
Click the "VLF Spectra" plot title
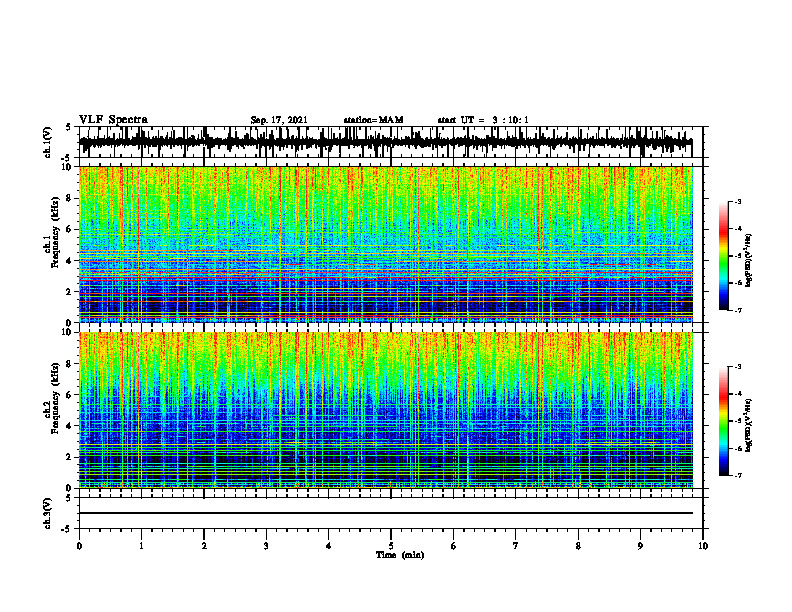pos(113,119)
